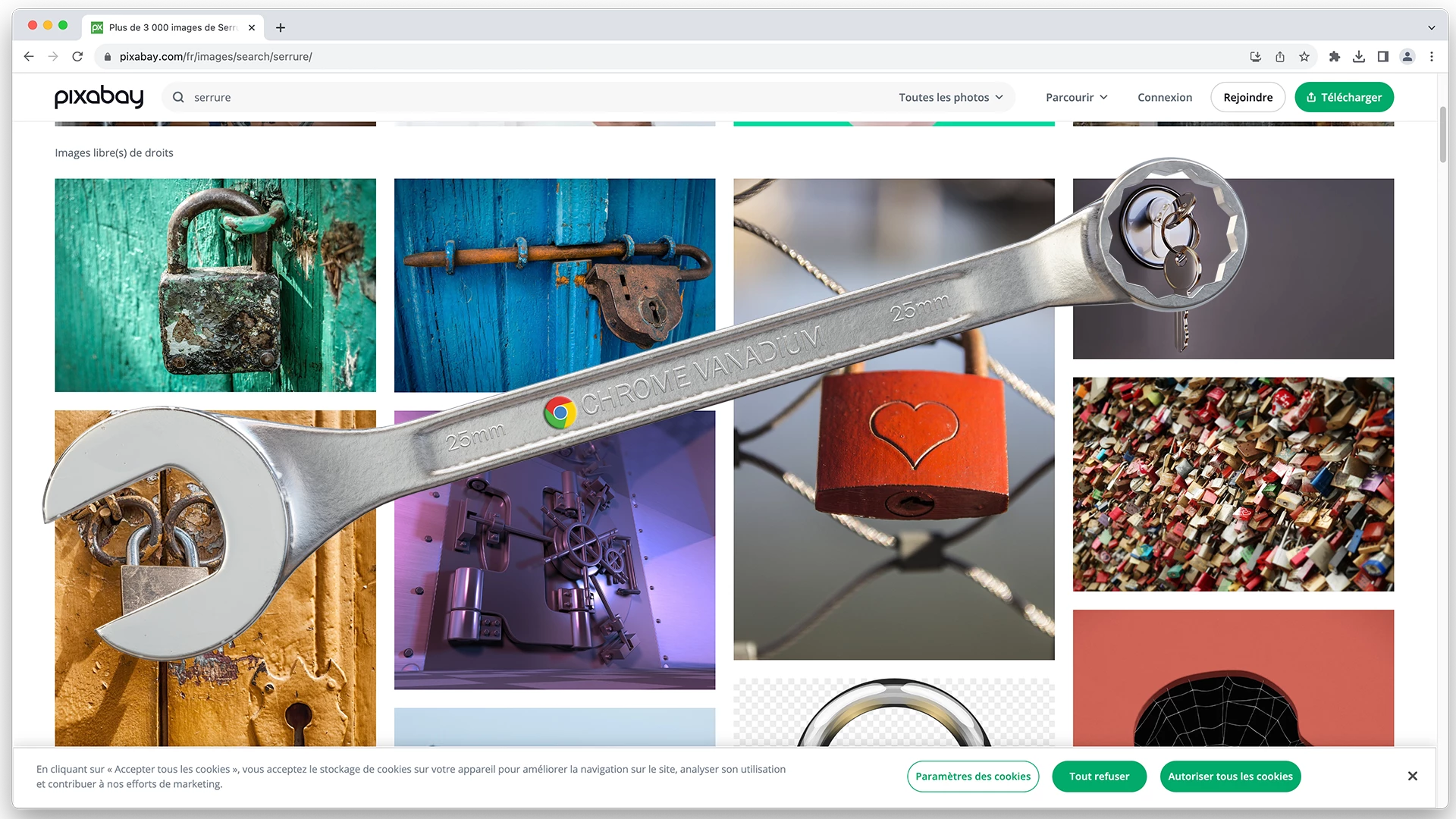Reload the page with refresh icon

77,56
